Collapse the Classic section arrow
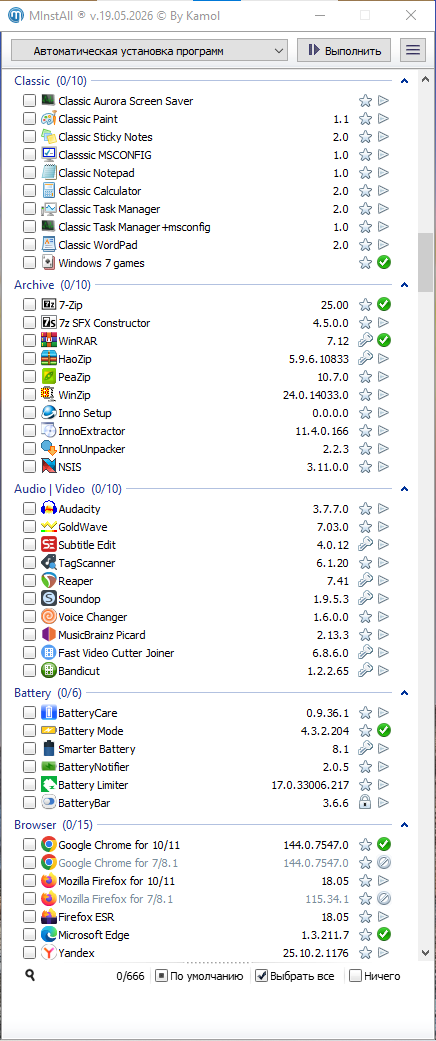436x1041 pixels. [404, 81]
